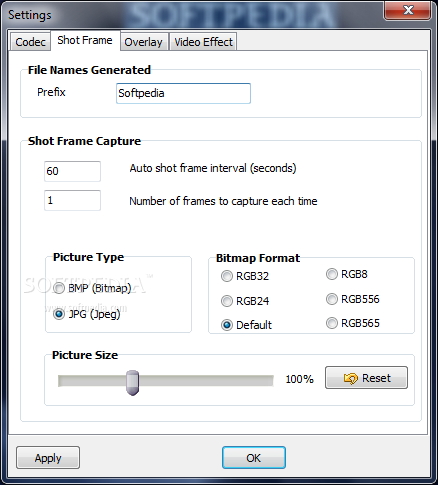This screenshot has height=485, width=438.
Task: Select the Shot Frame tab
Action: (85, 40)
